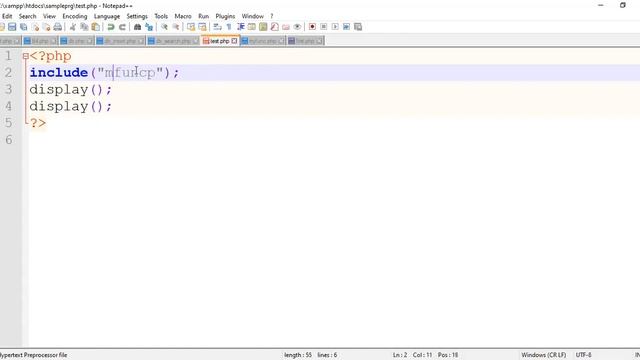This screenshot has width=640, height=360.
Task: Click "display();" on line 3
Action: coord(70,89)
